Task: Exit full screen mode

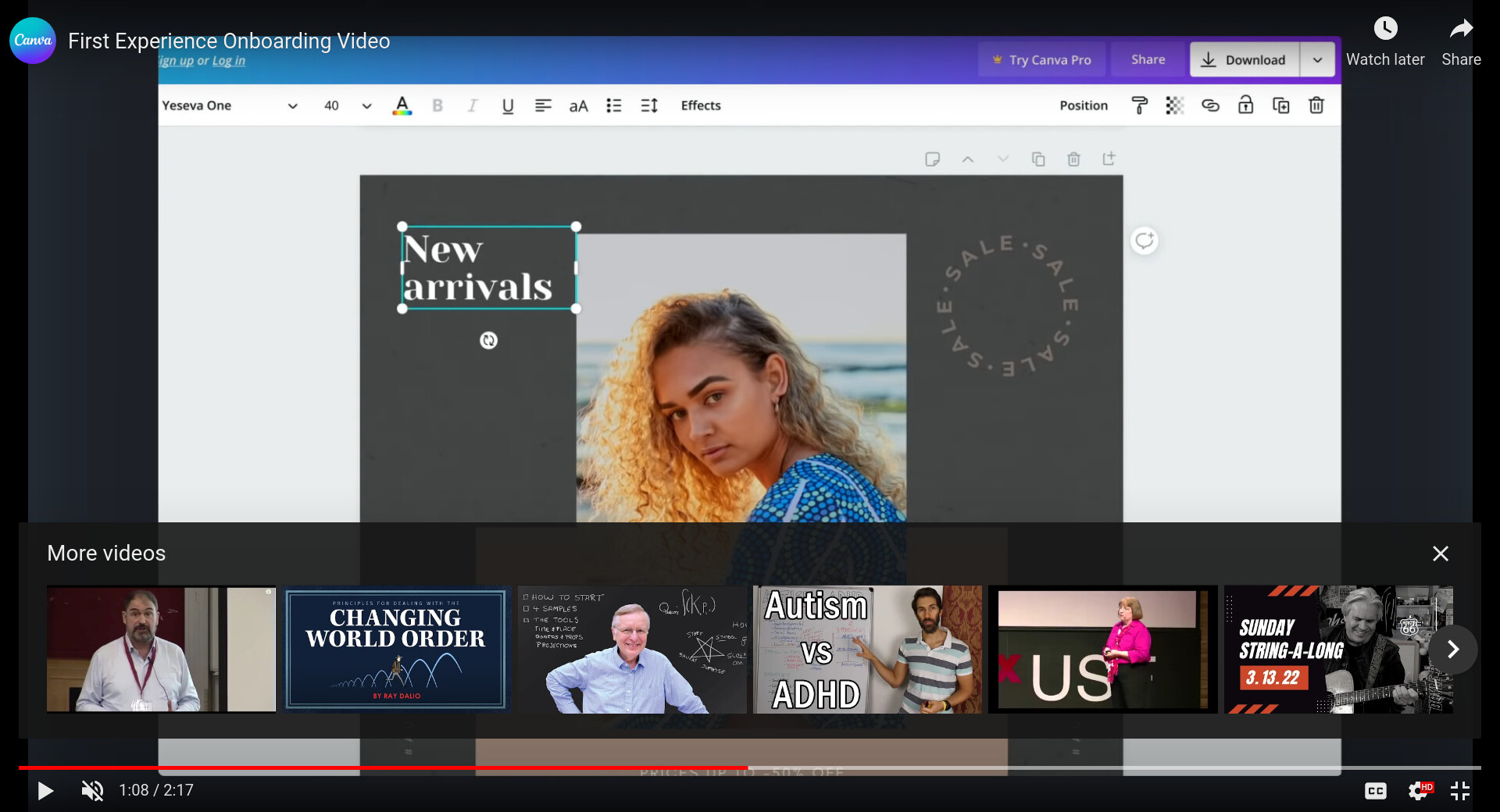Action: point(1459,791)
